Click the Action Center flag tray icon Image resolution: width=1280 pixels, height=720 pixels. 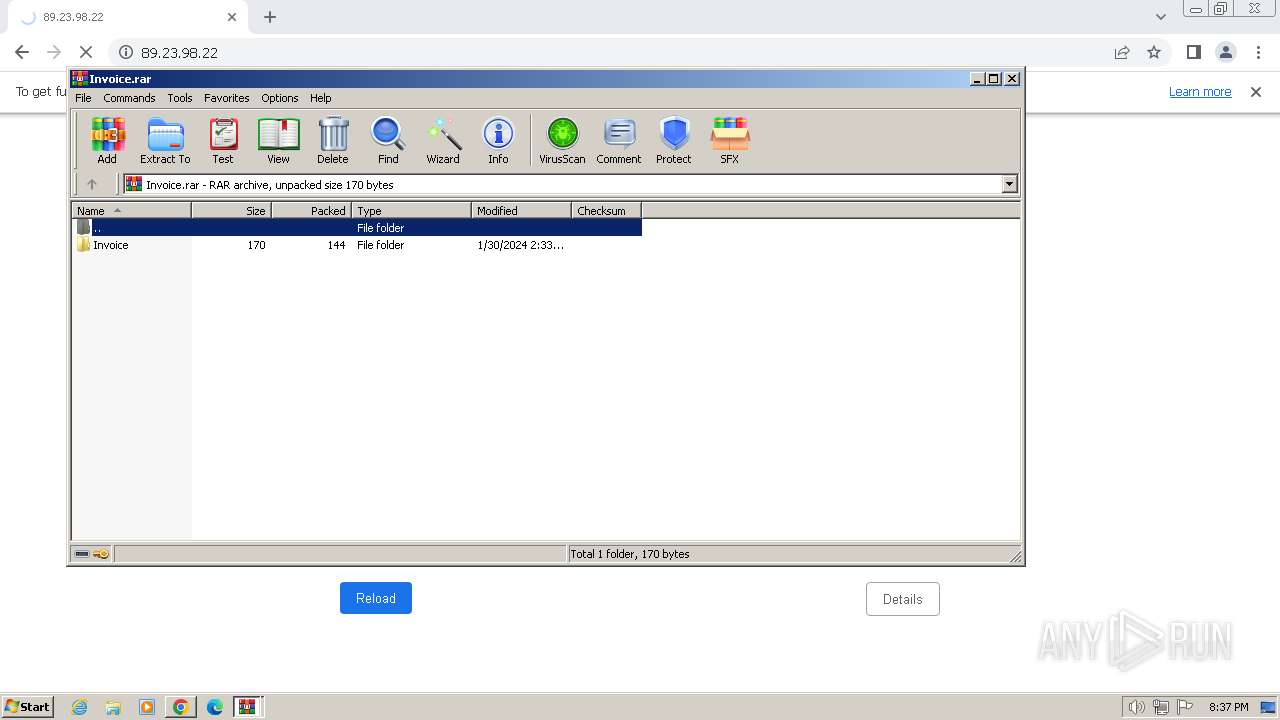coord(1185,707)
